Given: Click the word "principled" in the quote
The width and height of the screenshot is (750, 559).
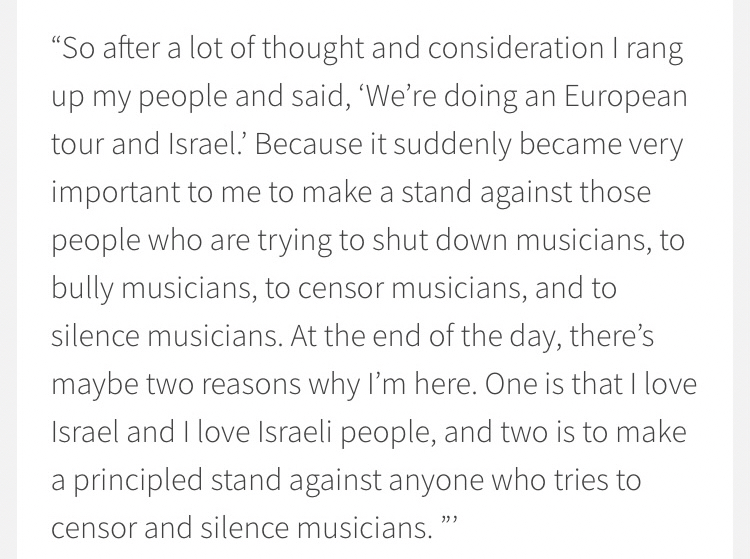Looking at the screenshot, I should point(146,478).
